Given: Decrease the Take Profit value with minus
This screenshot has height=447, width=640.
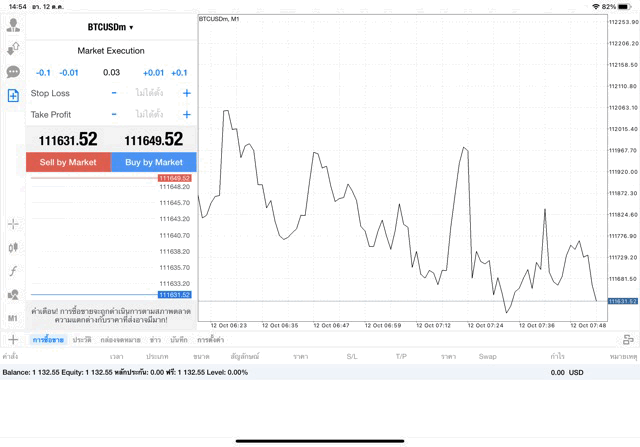Looking at the screenshot, I should pos(114,114).
